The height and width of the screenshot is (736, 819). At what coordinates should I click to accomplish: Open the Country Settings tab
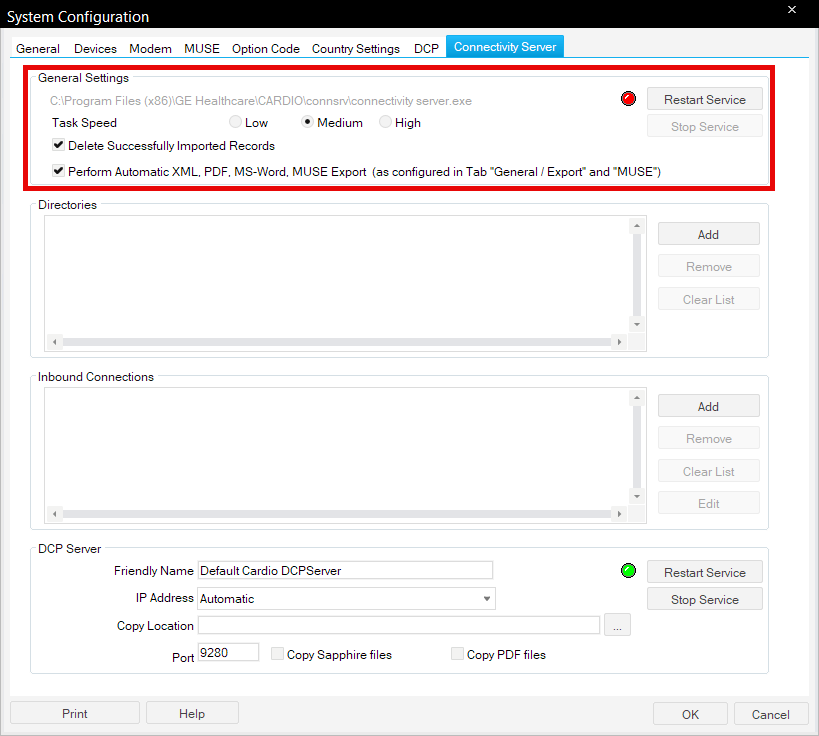pyautogui.click(x=355, y=48)
